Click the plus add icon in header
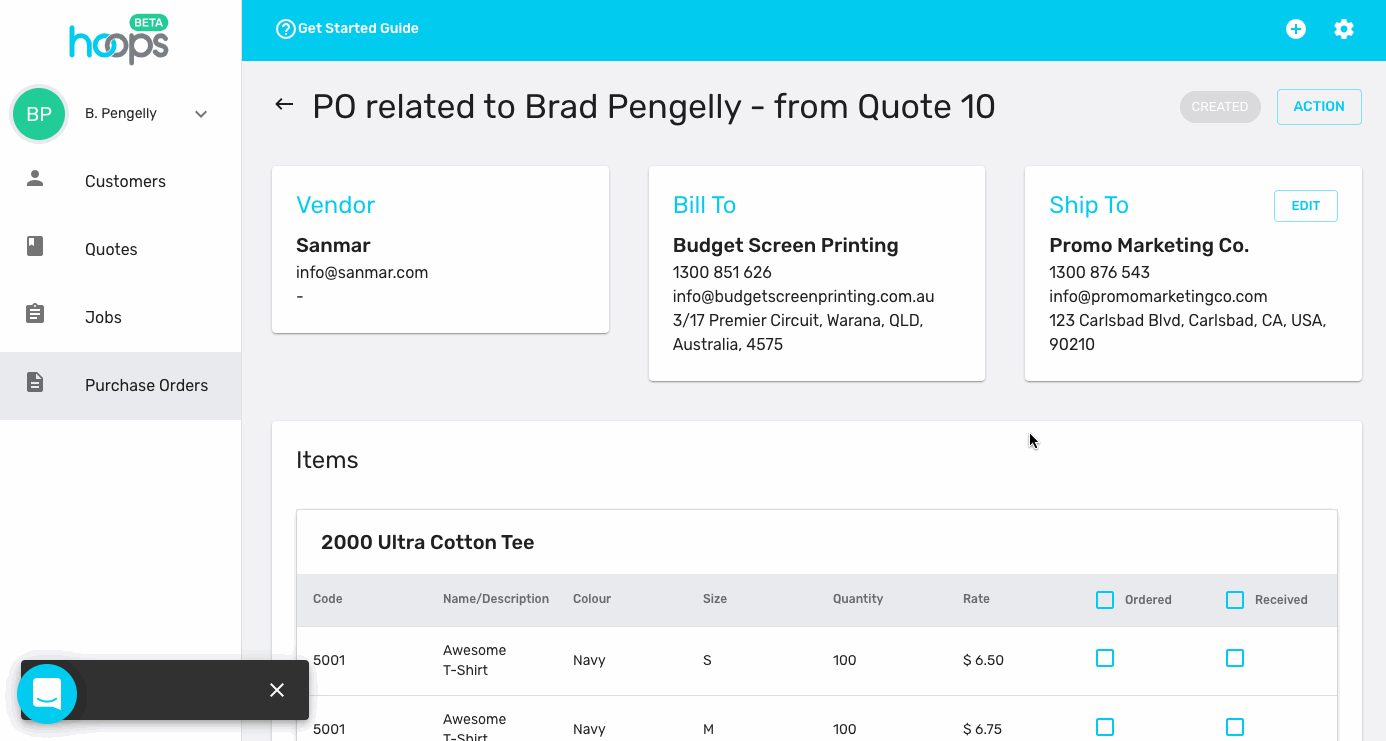 (x=1296, y=29)
